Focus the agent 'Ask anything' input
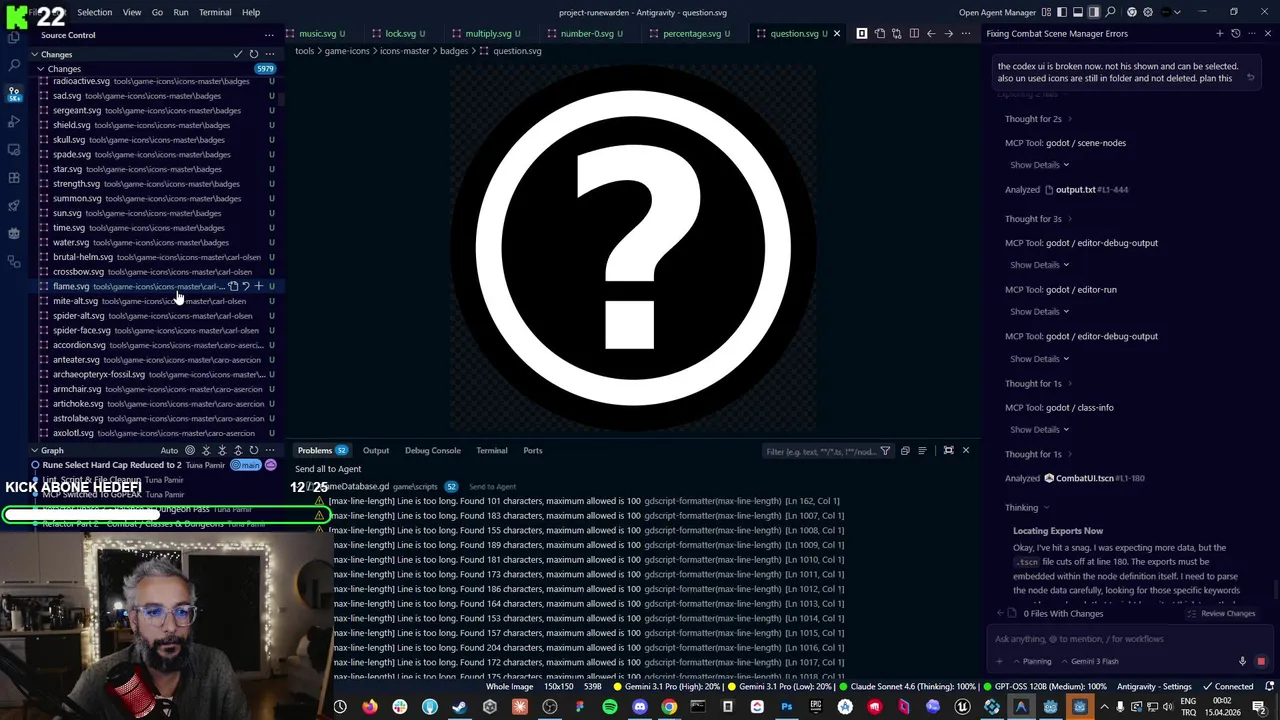The image size is (1280, 720). 1130,639
